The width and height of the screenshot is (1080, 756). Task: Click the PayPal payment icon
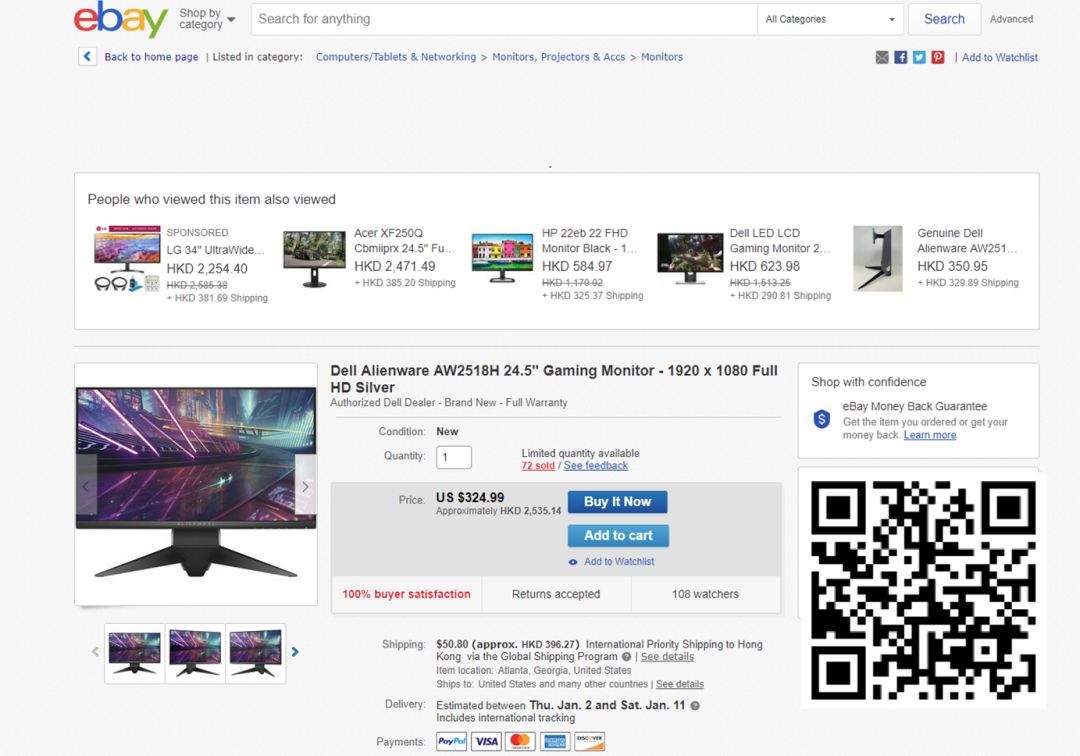[x=451, y=742]
